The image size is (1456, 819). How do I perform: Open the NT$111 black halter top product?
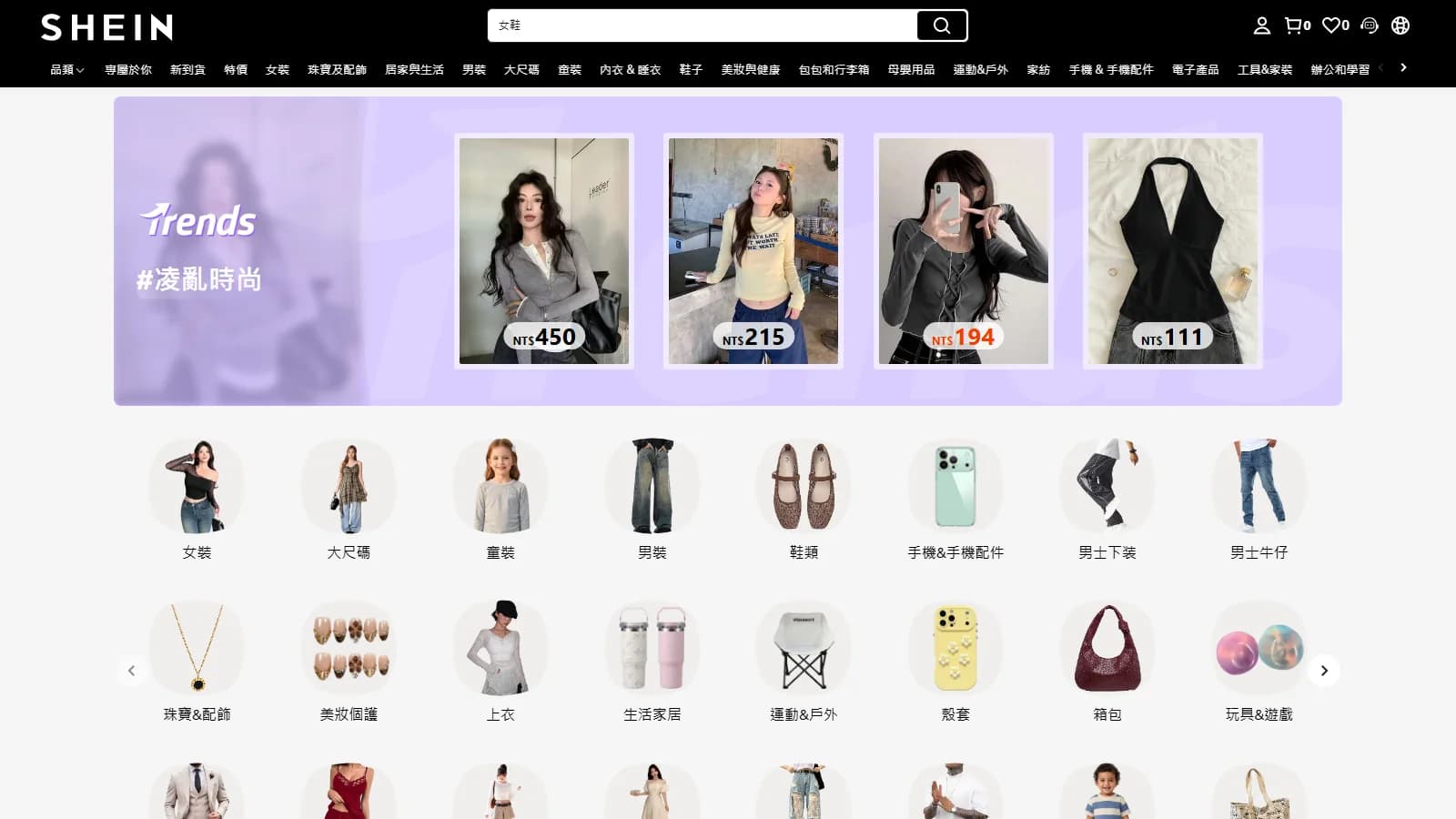[x=1173, y=251]
